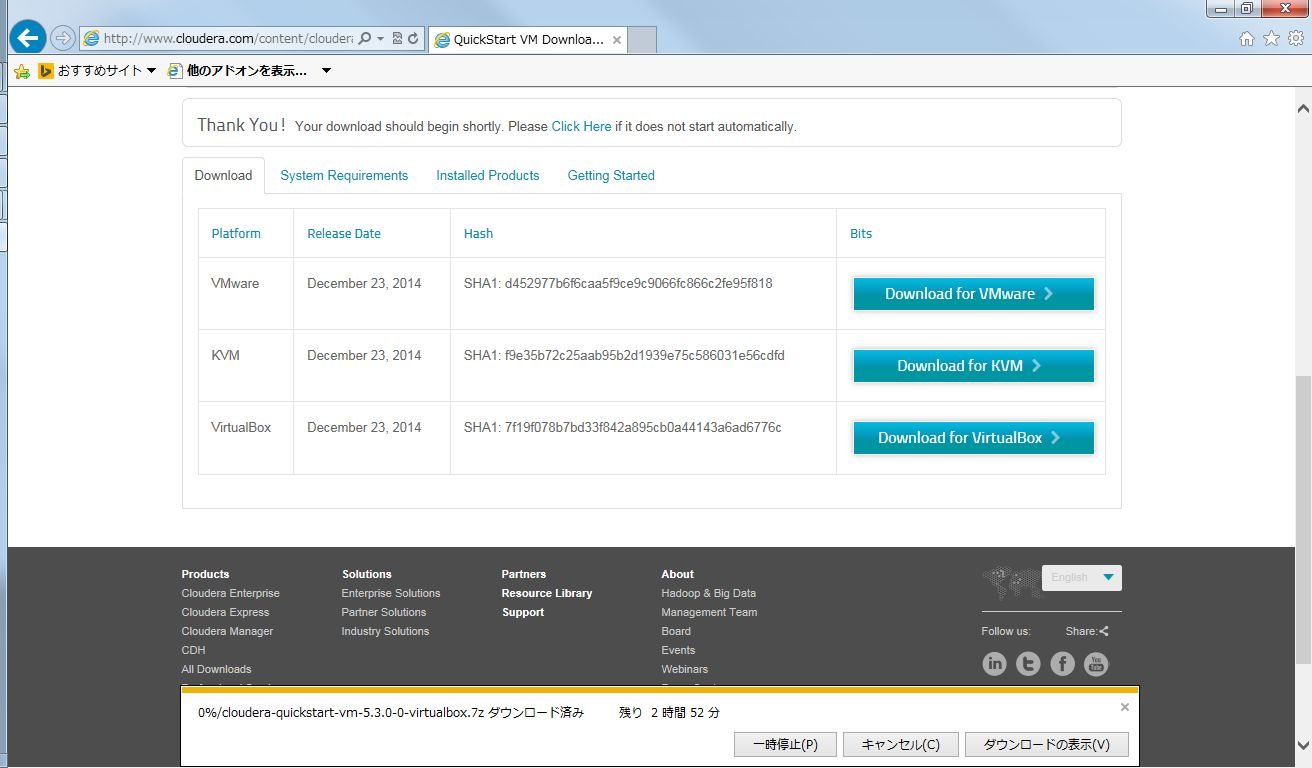Close the download notification bar
1312x768 pixels.
click(1124, 707)
